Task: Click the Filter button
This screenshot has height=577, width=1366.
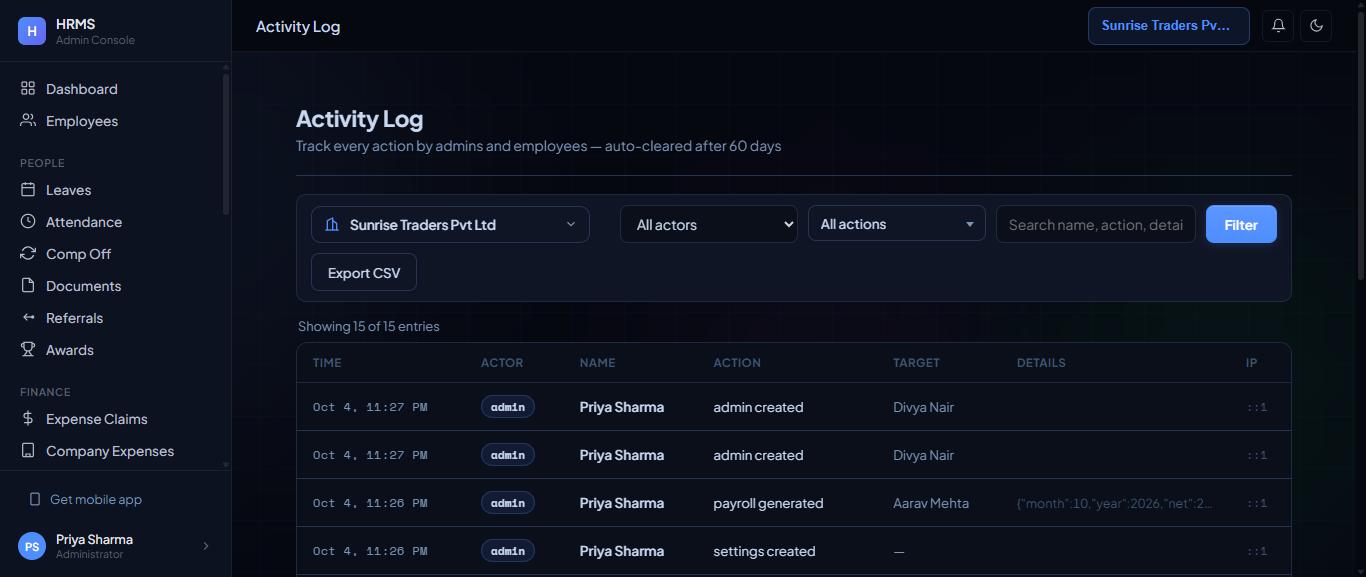Action: (1241, 225)
